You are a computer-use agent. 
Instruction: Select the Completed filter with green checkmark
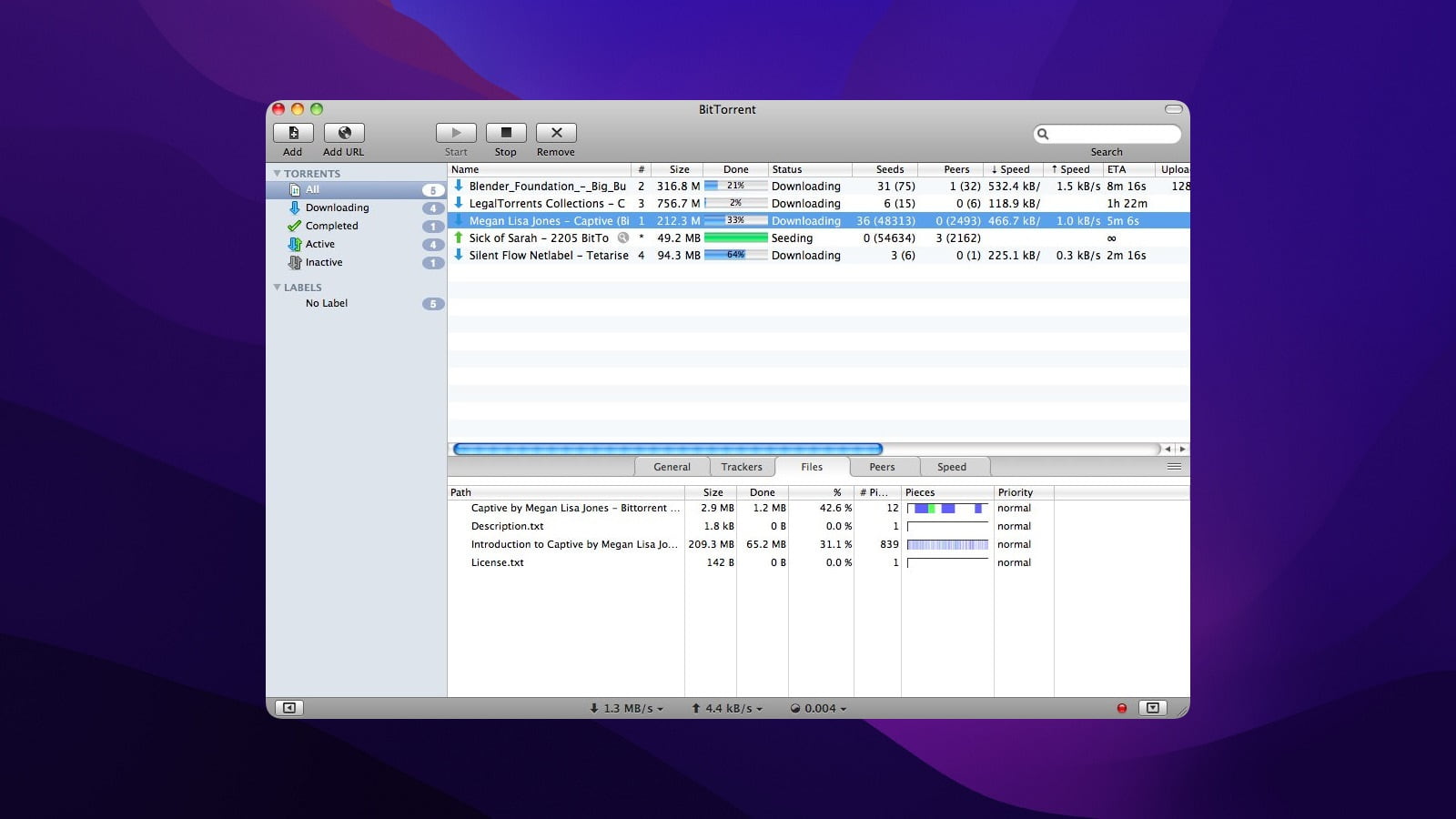tap(331, 226)
